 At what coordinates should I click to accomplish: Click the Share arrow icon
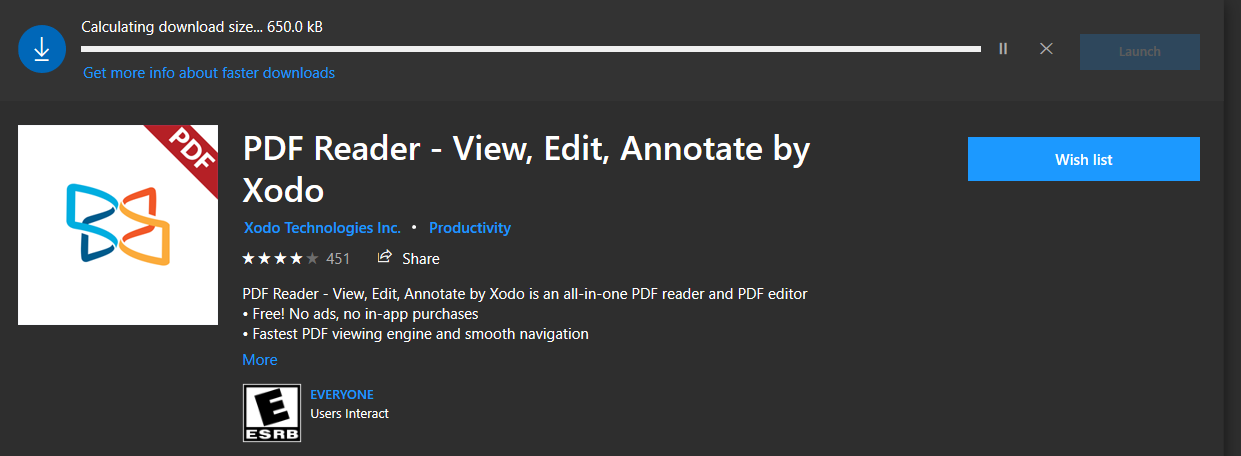coord(384,258)
